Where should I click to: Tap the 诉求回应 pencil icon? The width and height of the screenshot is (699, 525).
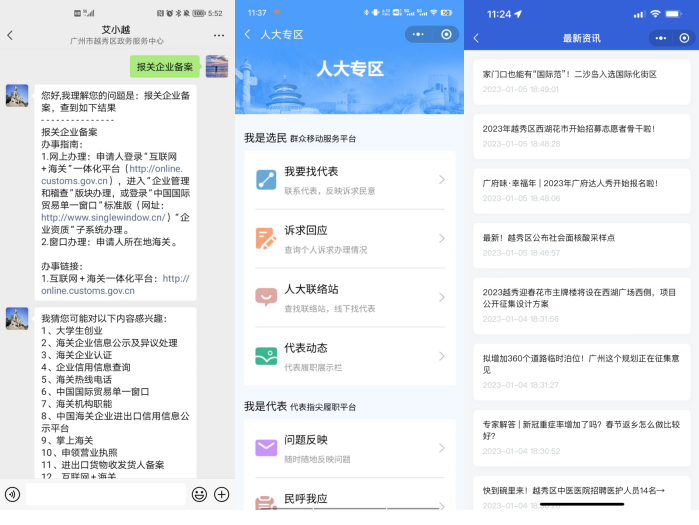pos(265,239)
